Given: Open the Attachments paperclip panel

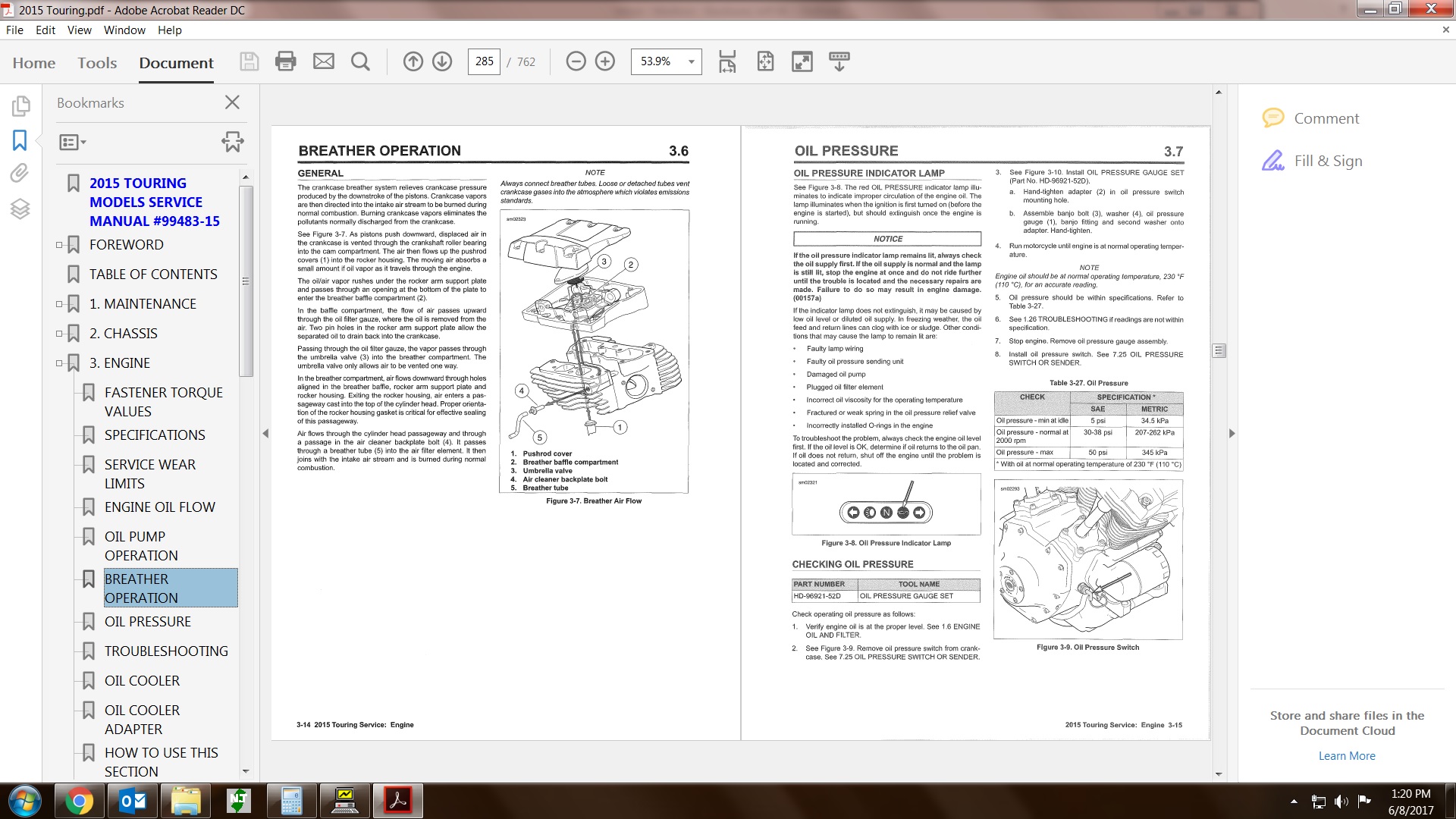Looking at the screenshot, I should pos(20,174).
